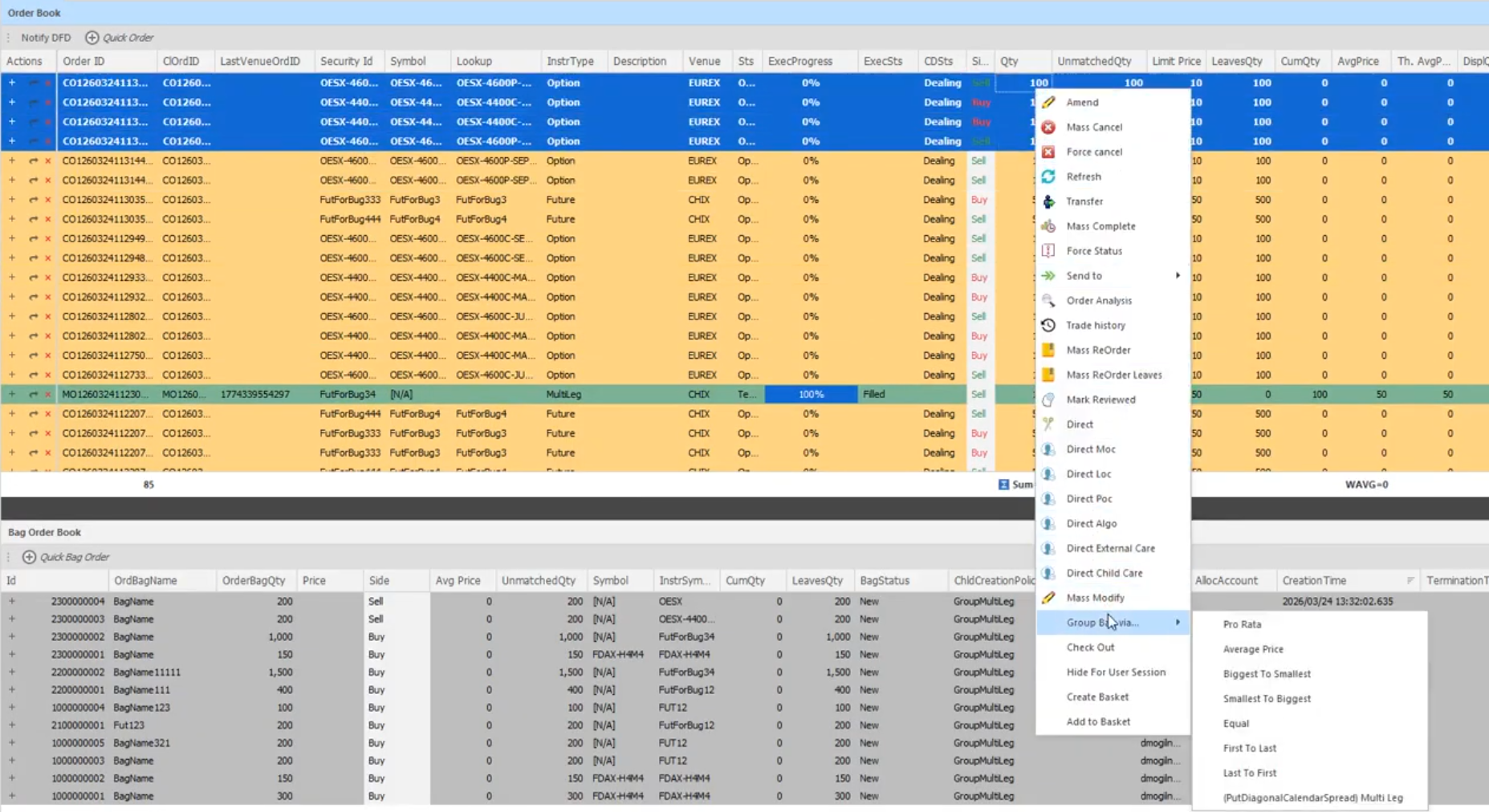Choose Average Price grouping option
The height and width of the screenshot is (812, 1489).
pyautogui.click(x=1253, y=649)
